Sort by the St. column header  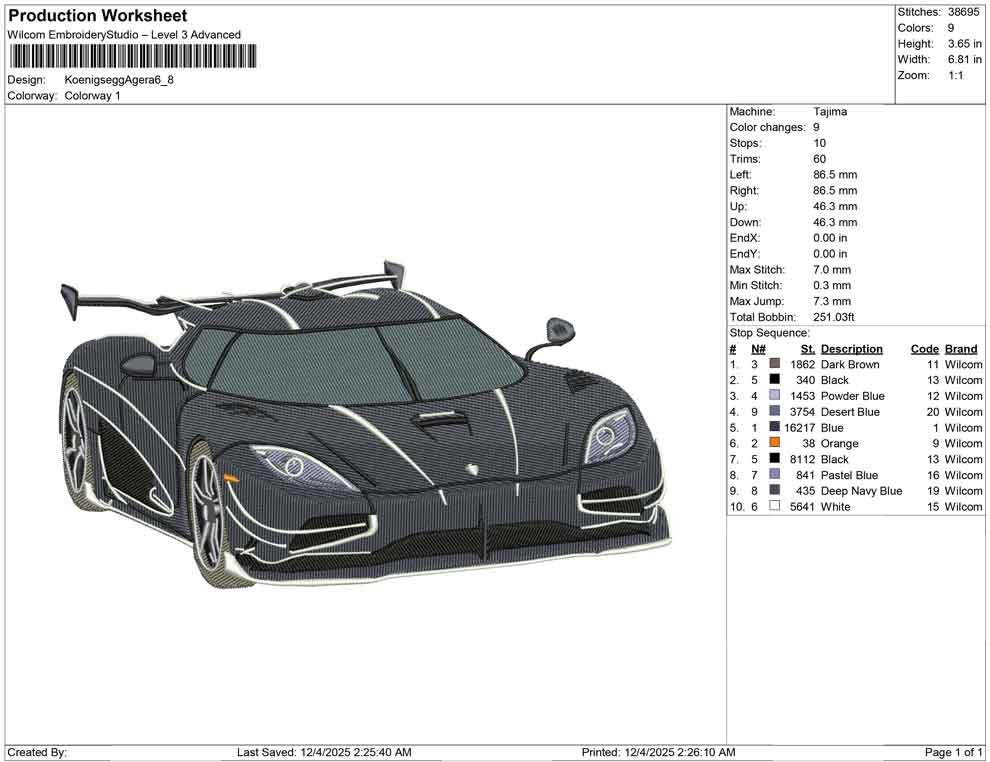pyautogui.click(x=806, y=348)
